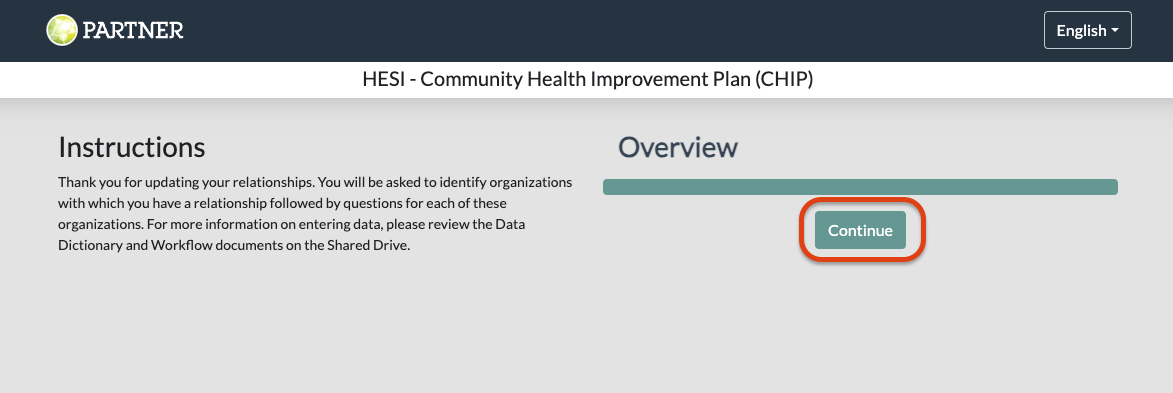Viewport: 1173px width, 393px height.
Task: Click the teal Overview progress bar
Action: [x=860, y=187]
